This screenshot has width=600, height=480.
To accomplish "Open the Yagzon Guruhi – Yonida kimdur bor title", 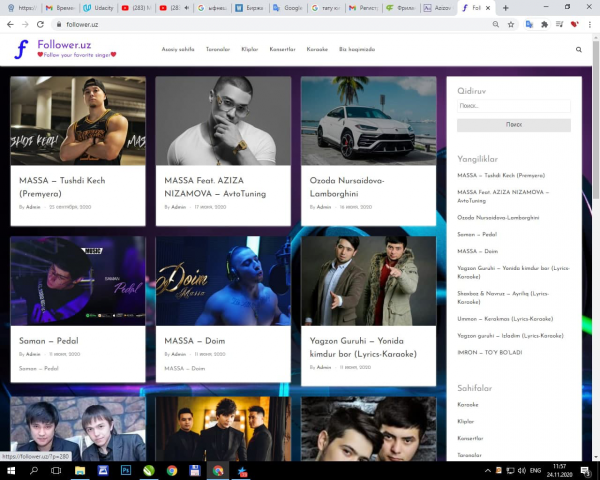I will click(x=363, y=347).
